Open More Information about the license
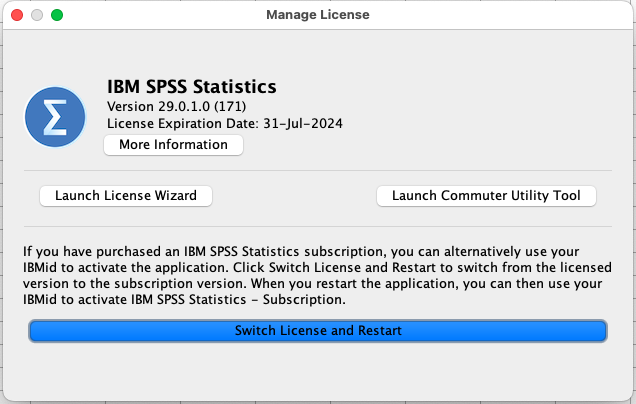 tap(173, 145)
